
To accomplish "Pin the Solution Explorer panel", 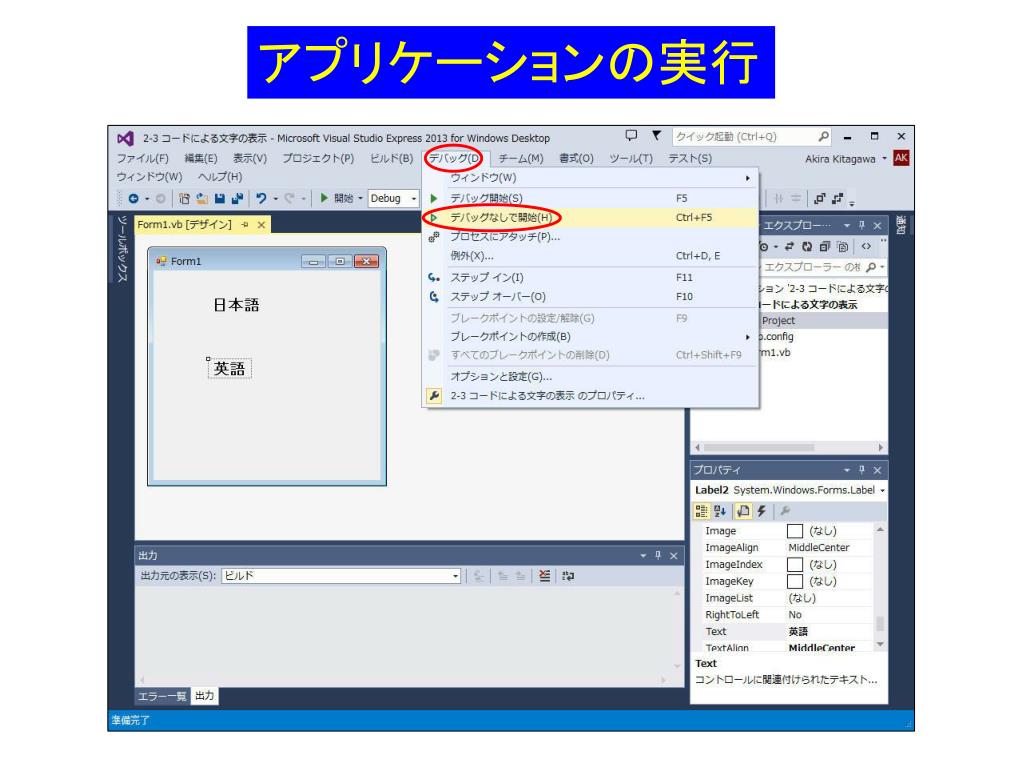I will (862, 225).
